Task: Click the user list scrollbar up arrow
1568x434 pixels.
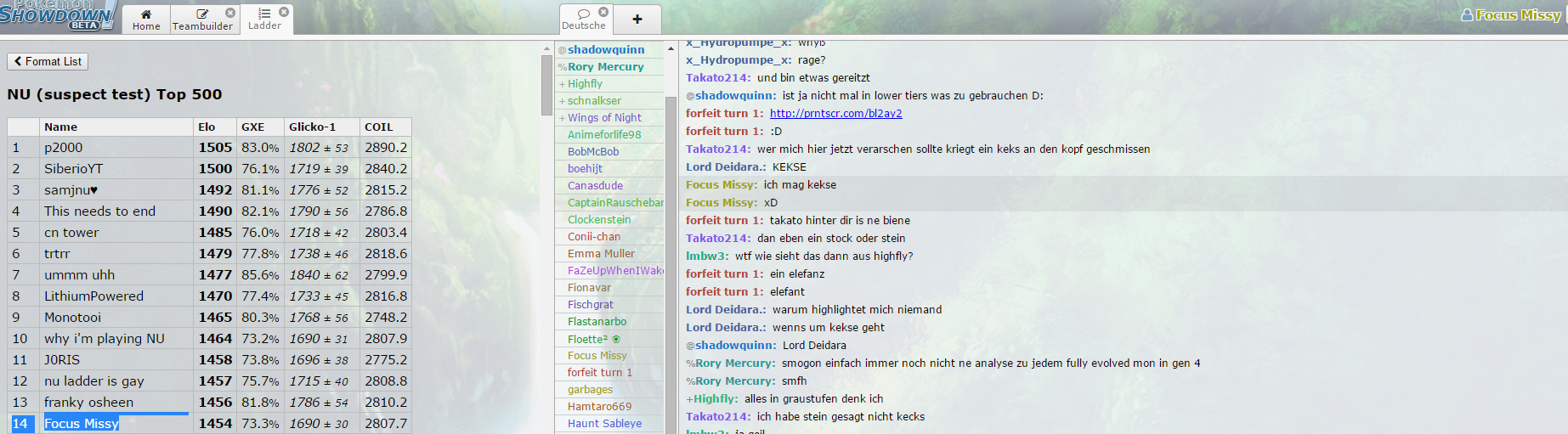Action: click(671, 48)
